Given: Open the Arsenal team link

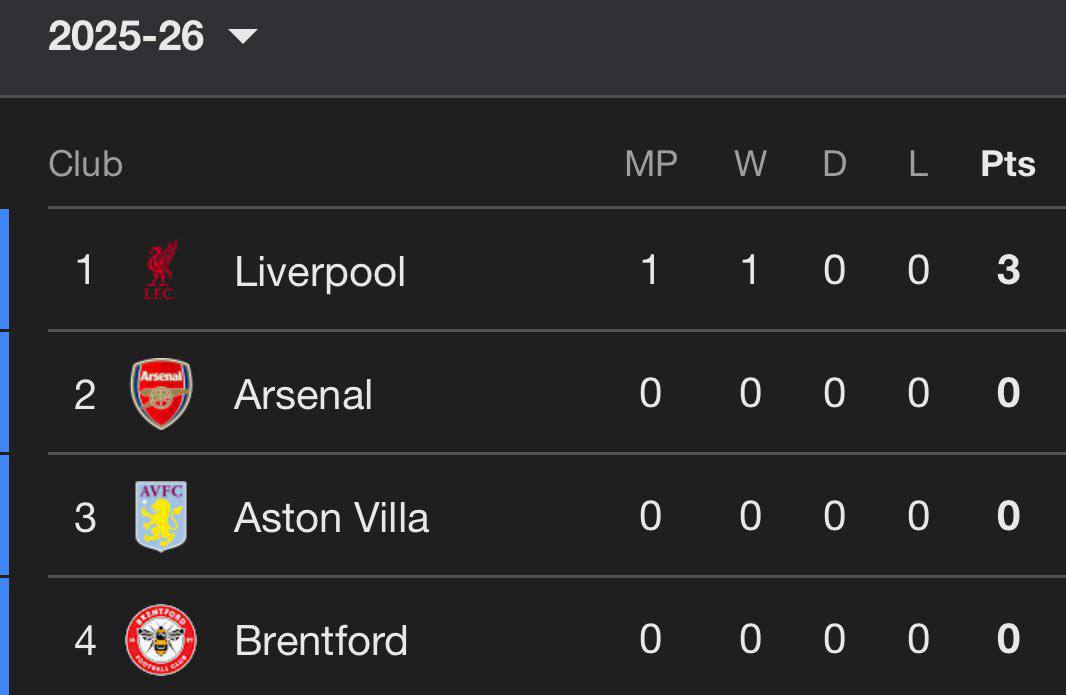Looking at the screenshot, I should (x=303, y=395).
